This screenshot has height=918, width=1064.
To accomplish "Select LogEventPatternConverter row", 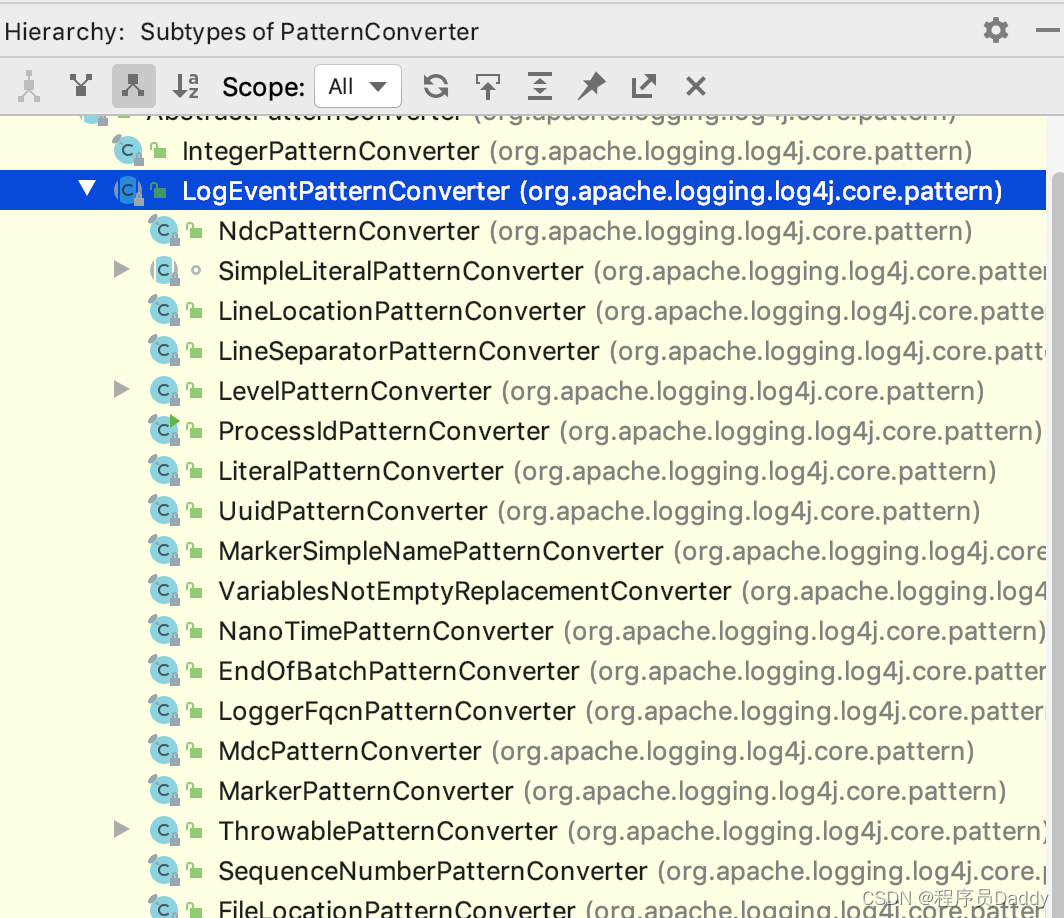I will 522,191.
